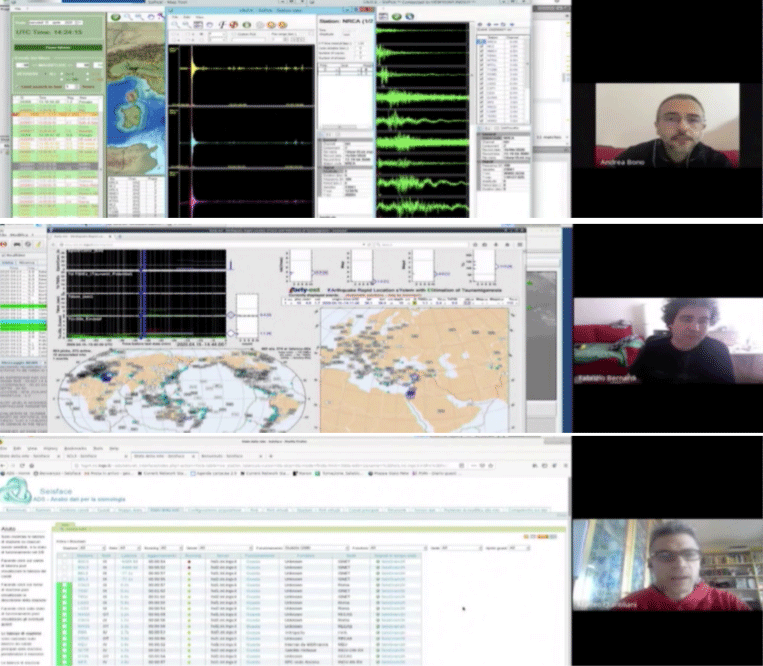This screenshot has width=763, height=666.
Task: Click the Seisface knot logo
Action: click(x=16, y=491)
